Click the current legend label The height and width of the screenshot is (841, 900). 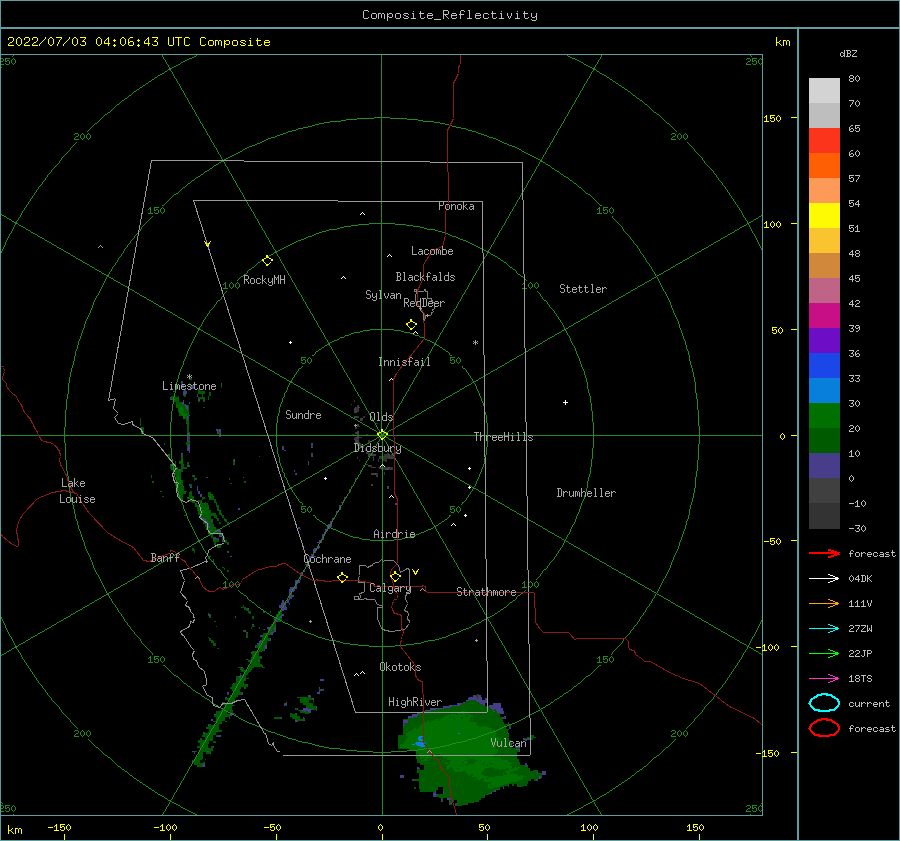tap(869, 703)
